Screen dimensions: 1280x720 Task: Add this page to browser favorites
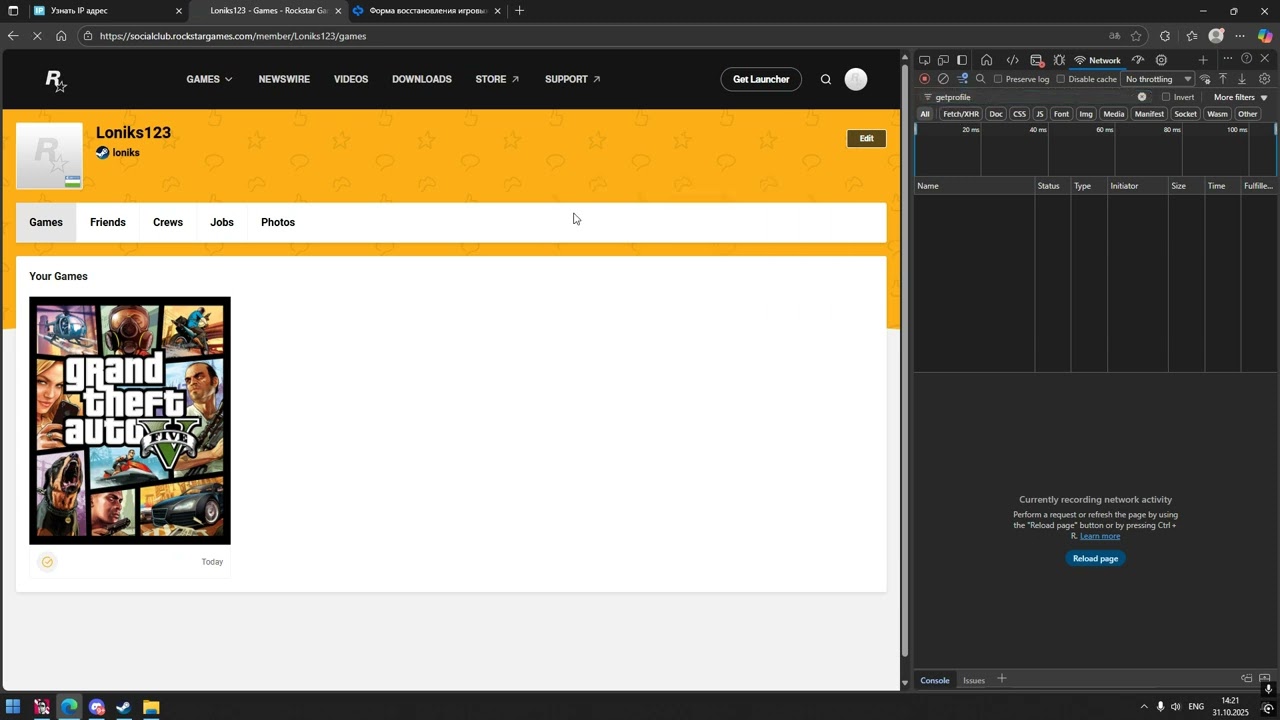tap(1136, 36)
